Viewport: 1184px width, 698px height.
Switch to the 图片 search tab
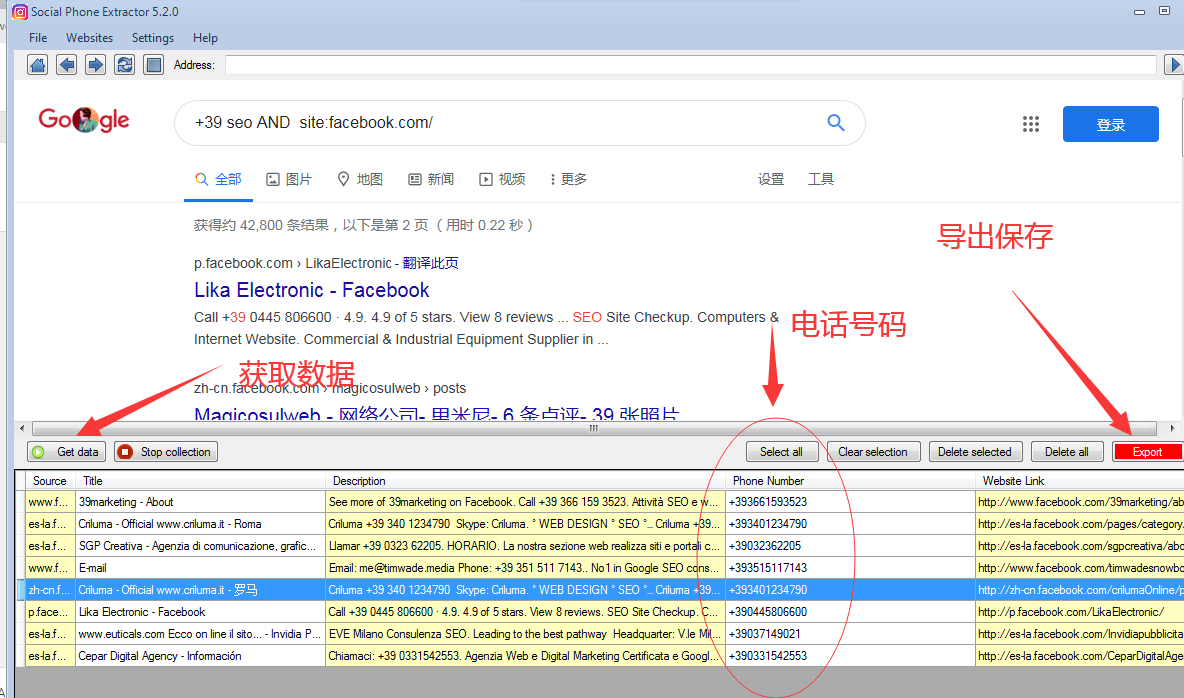[x=287, y=178]
